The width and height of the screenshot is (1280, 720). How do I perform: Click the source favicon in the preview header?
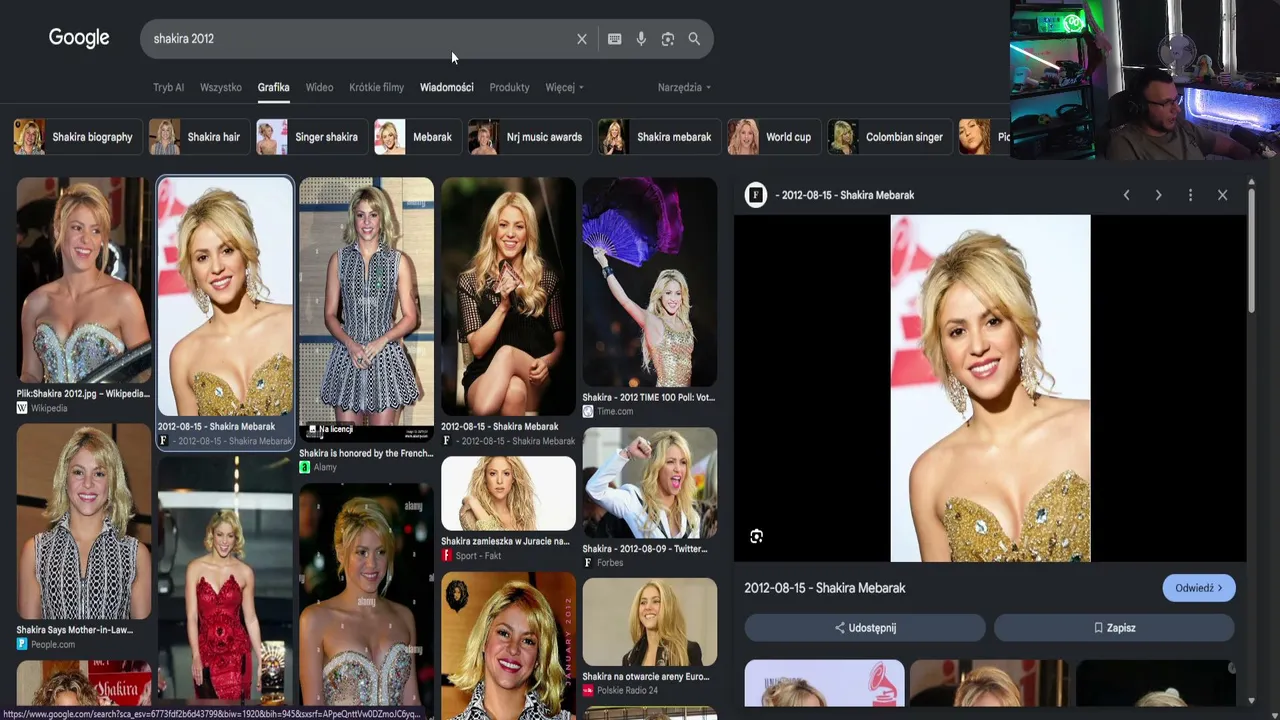click(755, 195)
